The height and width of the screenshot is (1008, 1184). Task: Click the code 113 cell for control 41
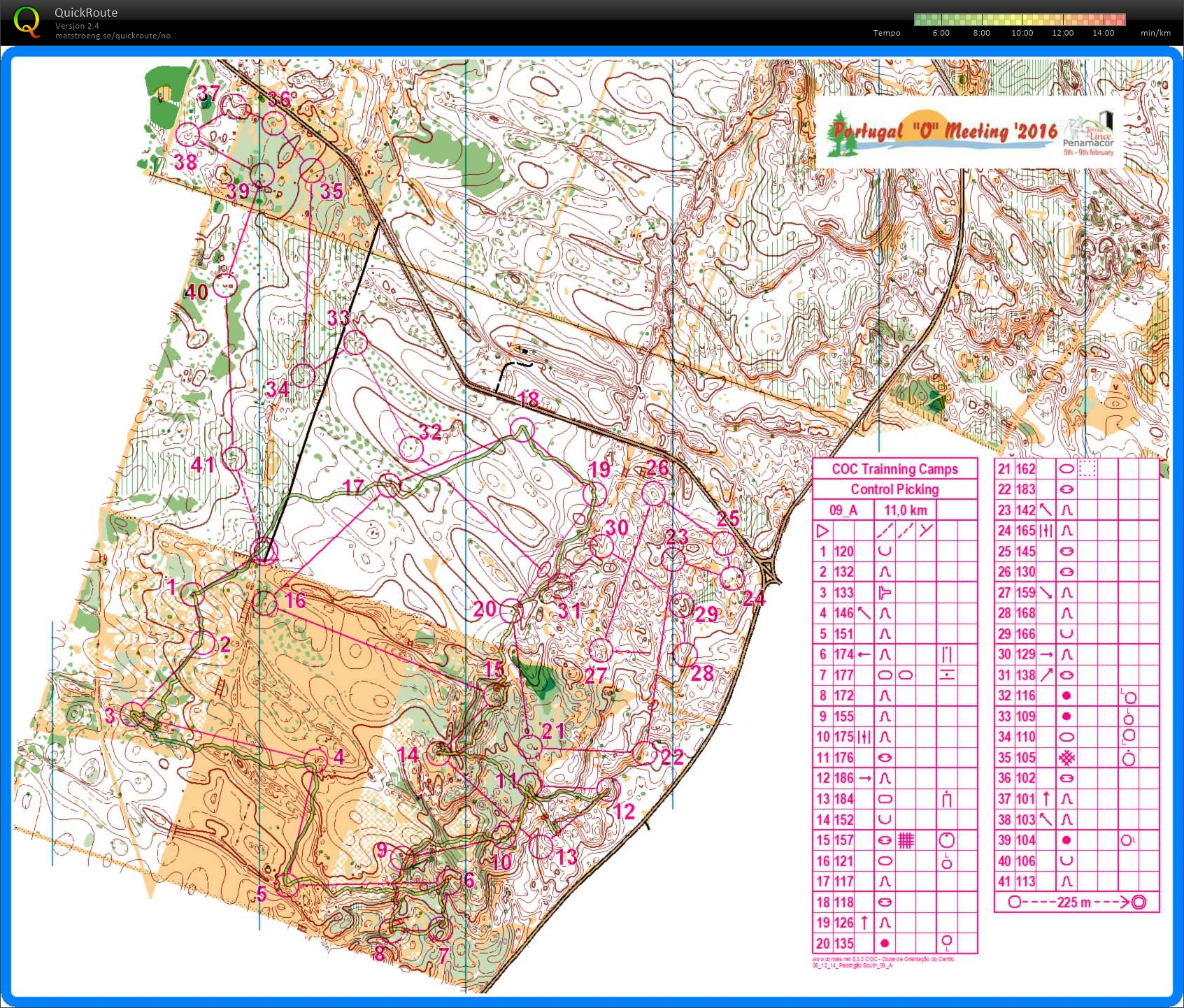click(x=1025, y=881)
